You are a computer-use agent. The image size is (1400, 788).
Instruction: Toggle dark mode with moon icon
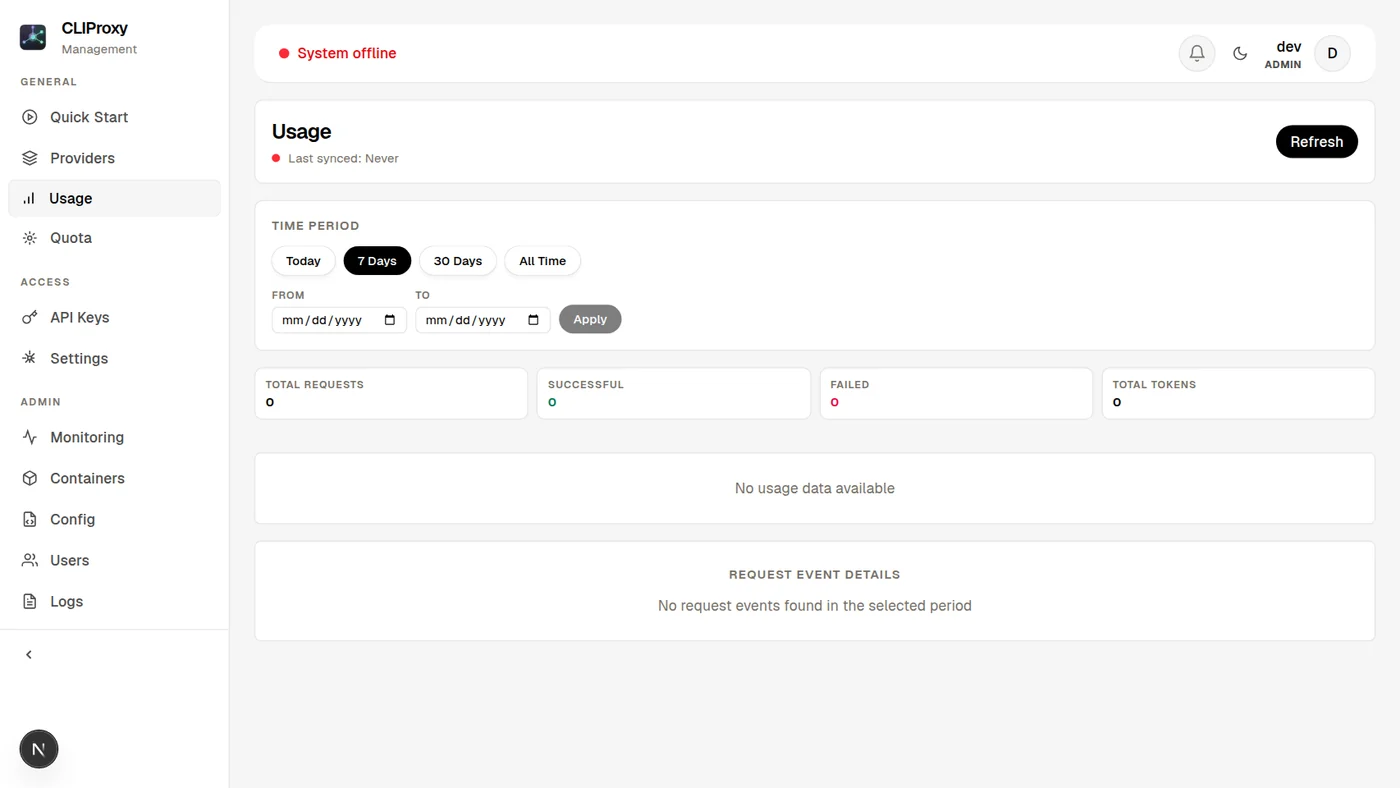point(1240,53)
